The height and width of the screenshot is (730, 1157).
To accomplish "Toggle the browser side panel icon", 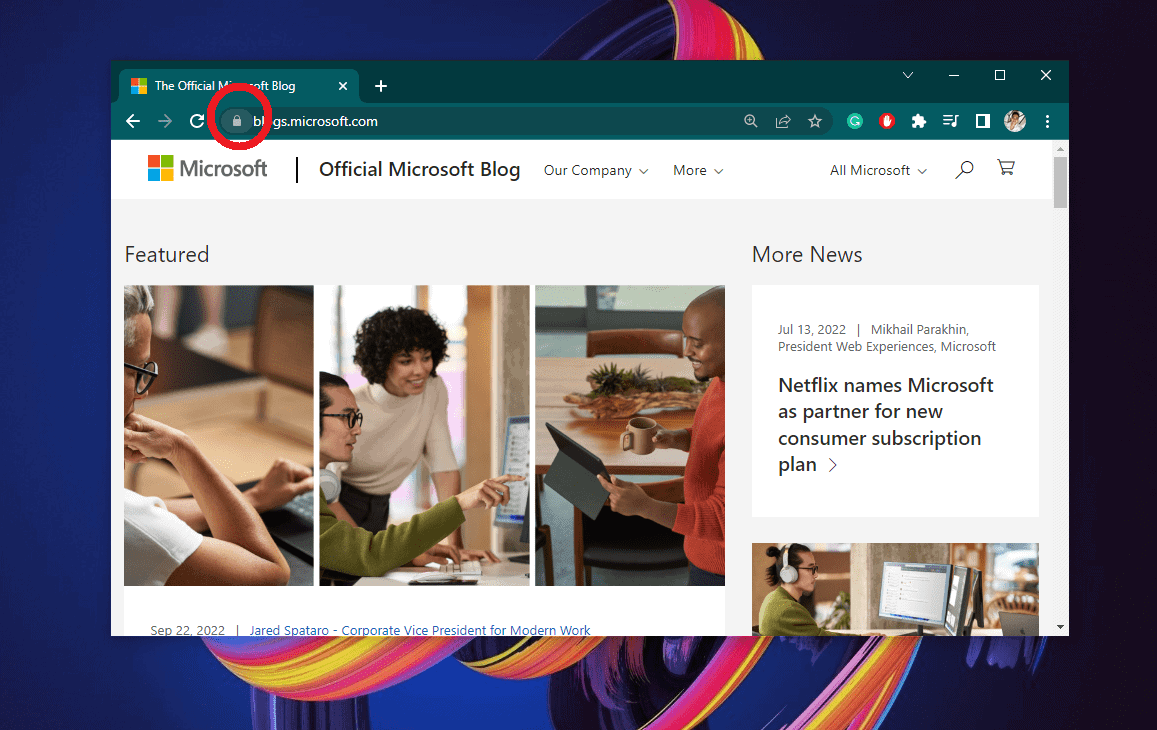I will [982, 121].
